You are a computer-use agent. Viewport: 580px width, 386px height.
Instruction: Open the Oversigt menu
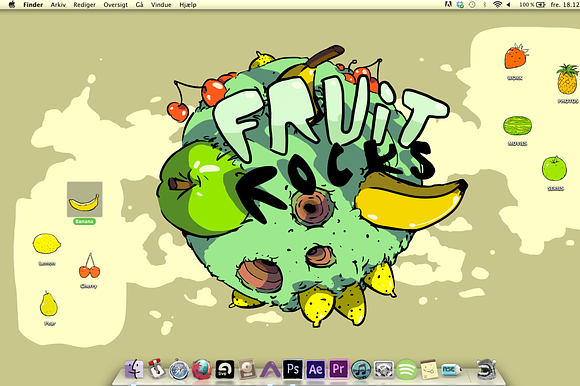[115, 5]
